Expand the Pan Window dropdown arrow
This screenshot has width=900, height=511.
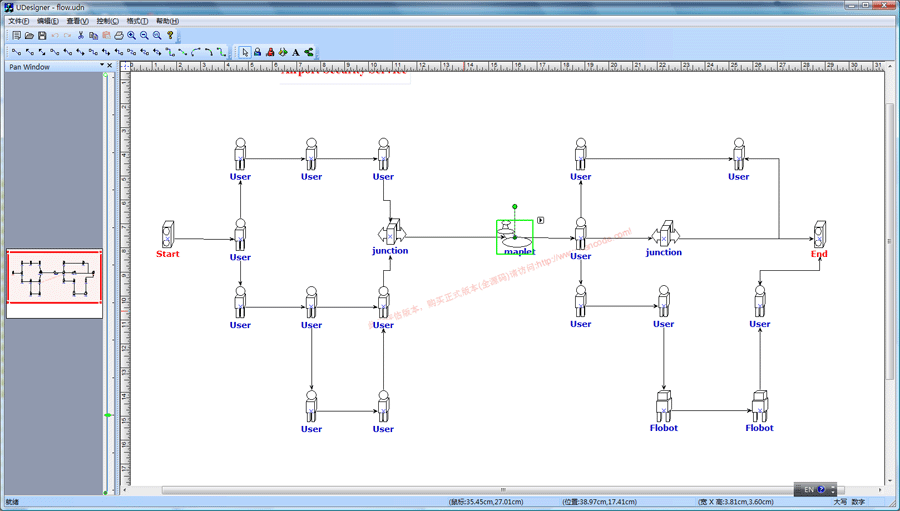pos(102,67)
